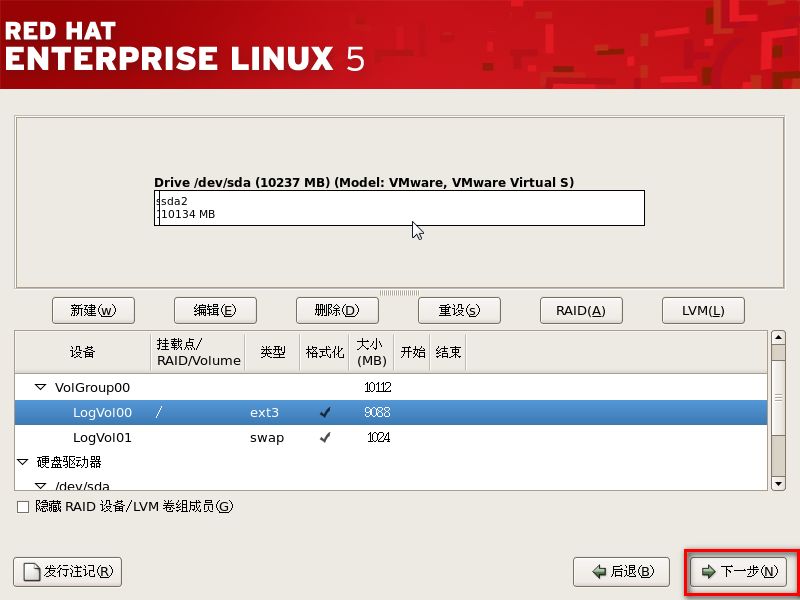The height and width of the screenshot is (600, 800).
Task: Click the green back arrow icon on 后退
Action: [599, 571]
